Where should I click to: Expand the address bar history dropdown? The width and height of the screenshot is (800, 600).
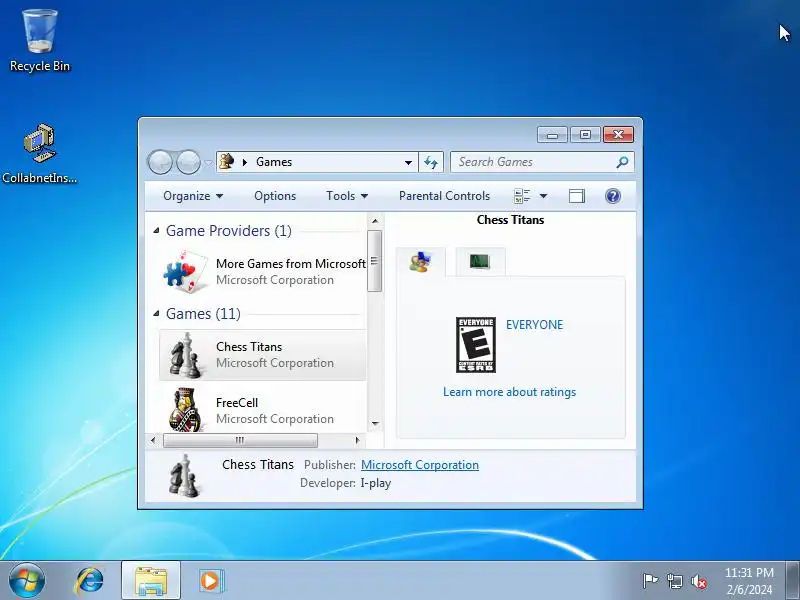tap(408, 162)
